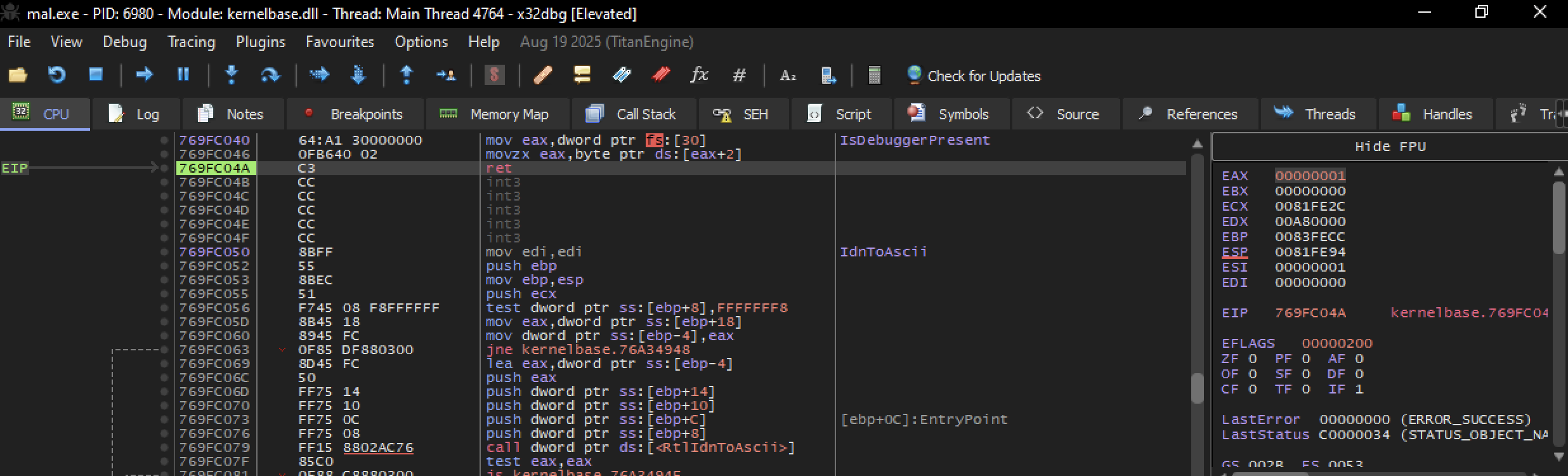1568x476 pixels.
Task: Open the Calculator tool
Action: tap(874, 75)
